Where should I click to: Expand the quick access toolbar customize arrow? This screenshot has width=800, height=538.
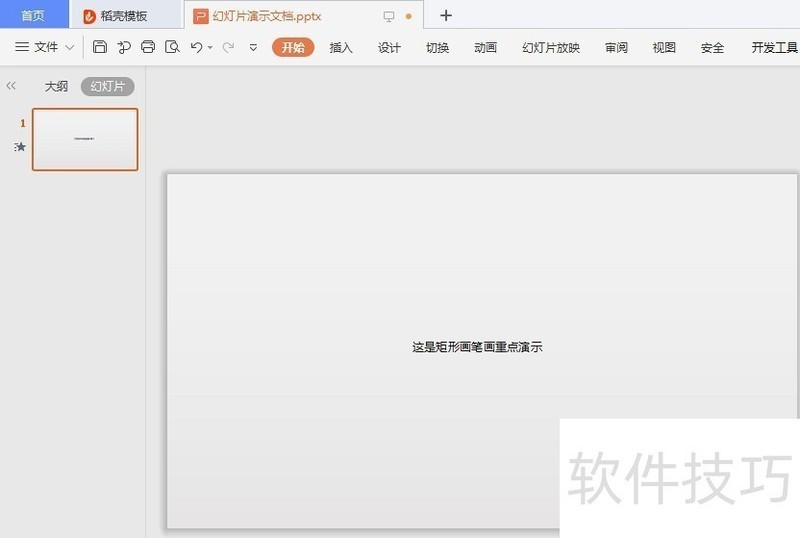pos(253,48)
